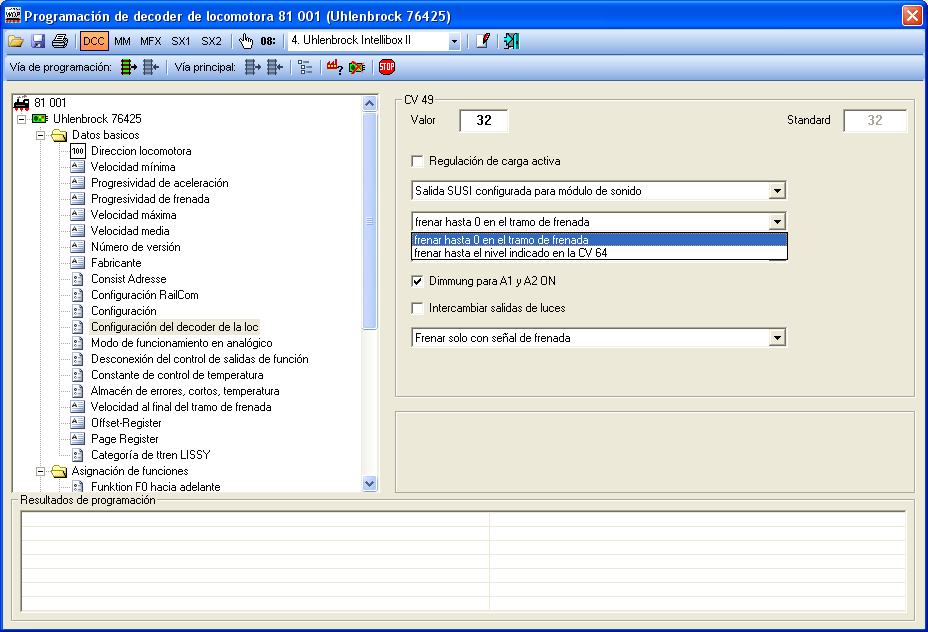The image size is (928, 632).
Task: Open Velocidad al final del tramo de frenada
Action: (181, 407)
